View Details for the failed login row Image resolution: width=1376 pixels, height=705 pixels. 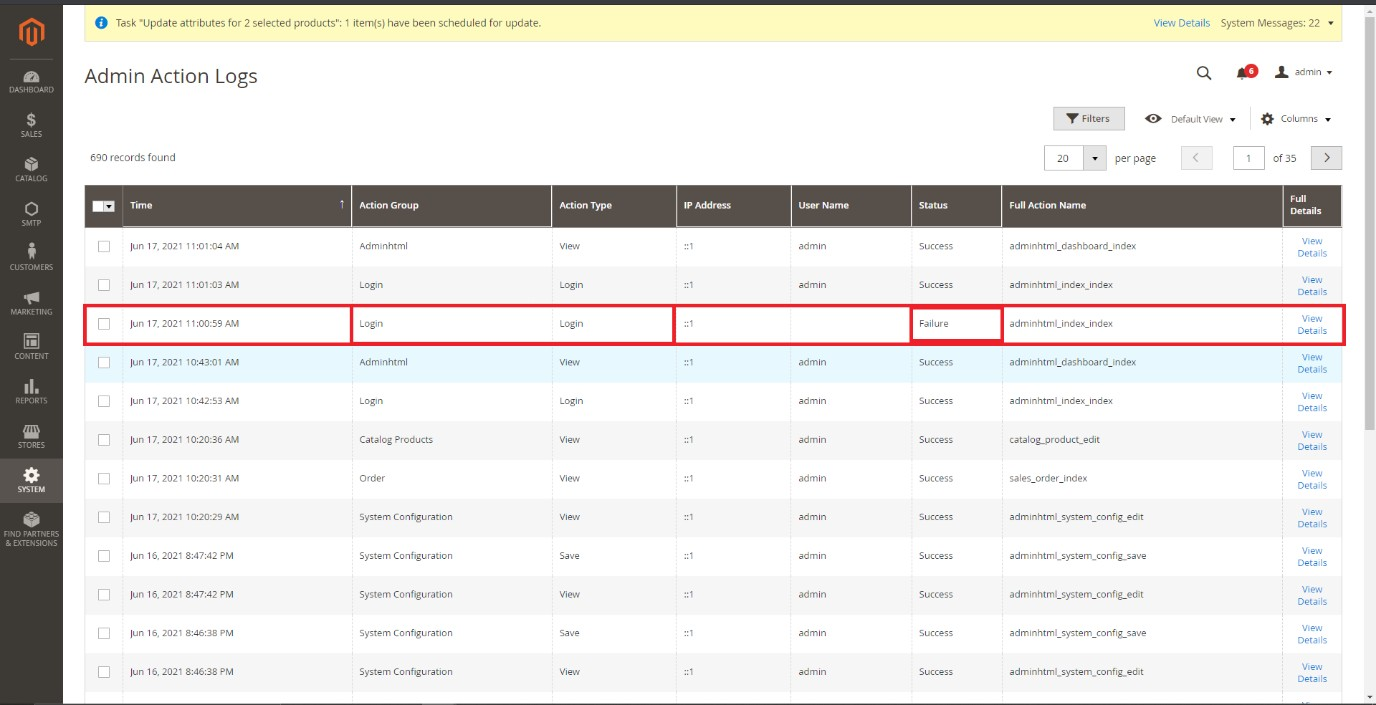point(1312,324)
